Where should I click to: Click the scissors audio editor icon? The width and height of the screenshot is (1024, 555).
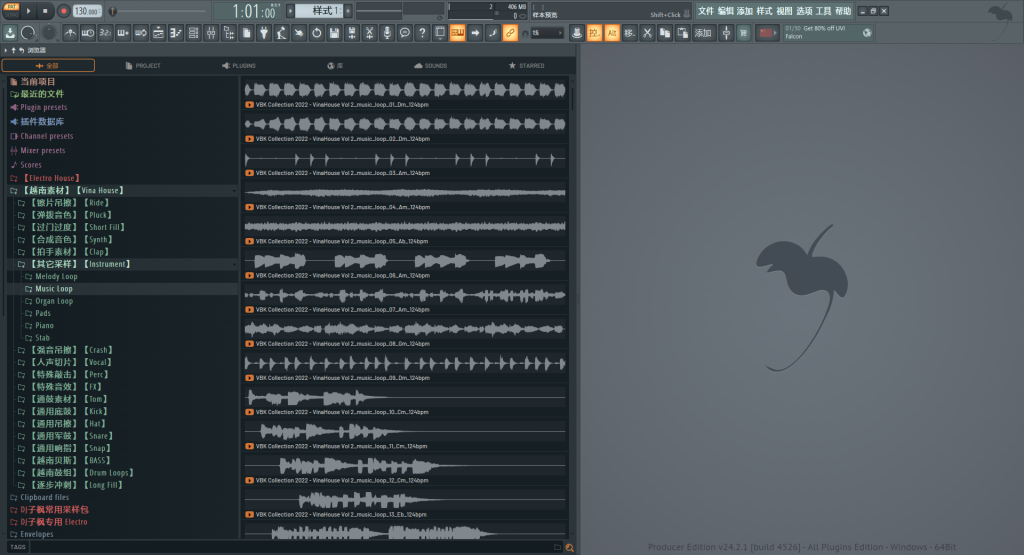pos(370,33)
